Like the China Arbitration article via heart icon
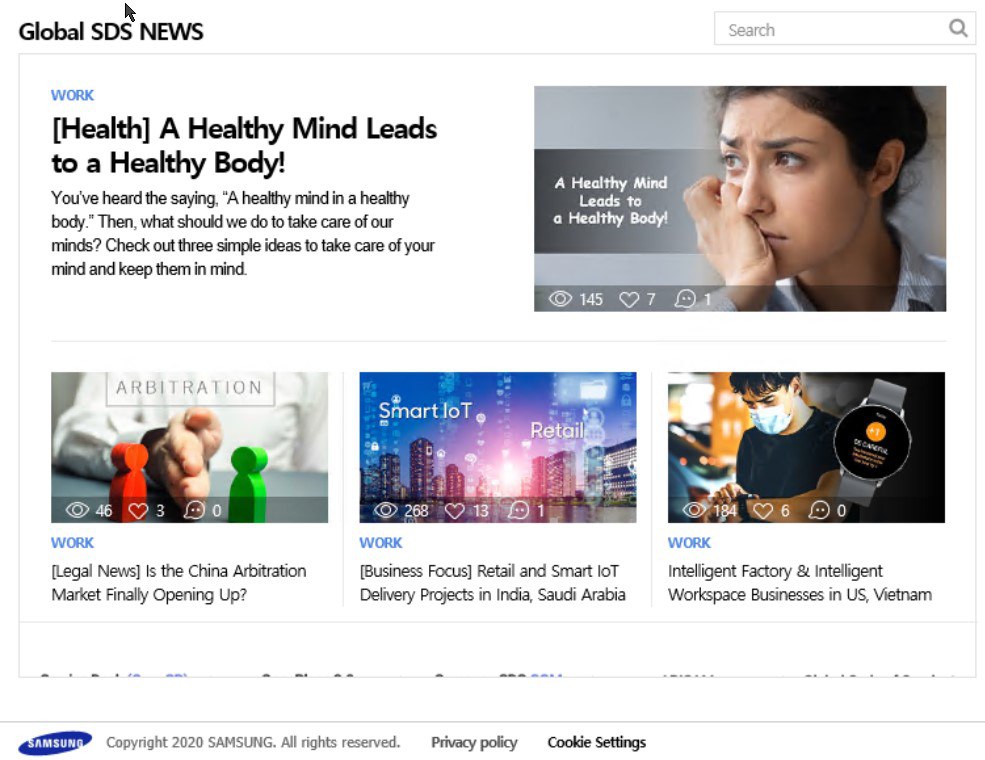The height and width of the screenshot is (760, 985). pos(138,511)
